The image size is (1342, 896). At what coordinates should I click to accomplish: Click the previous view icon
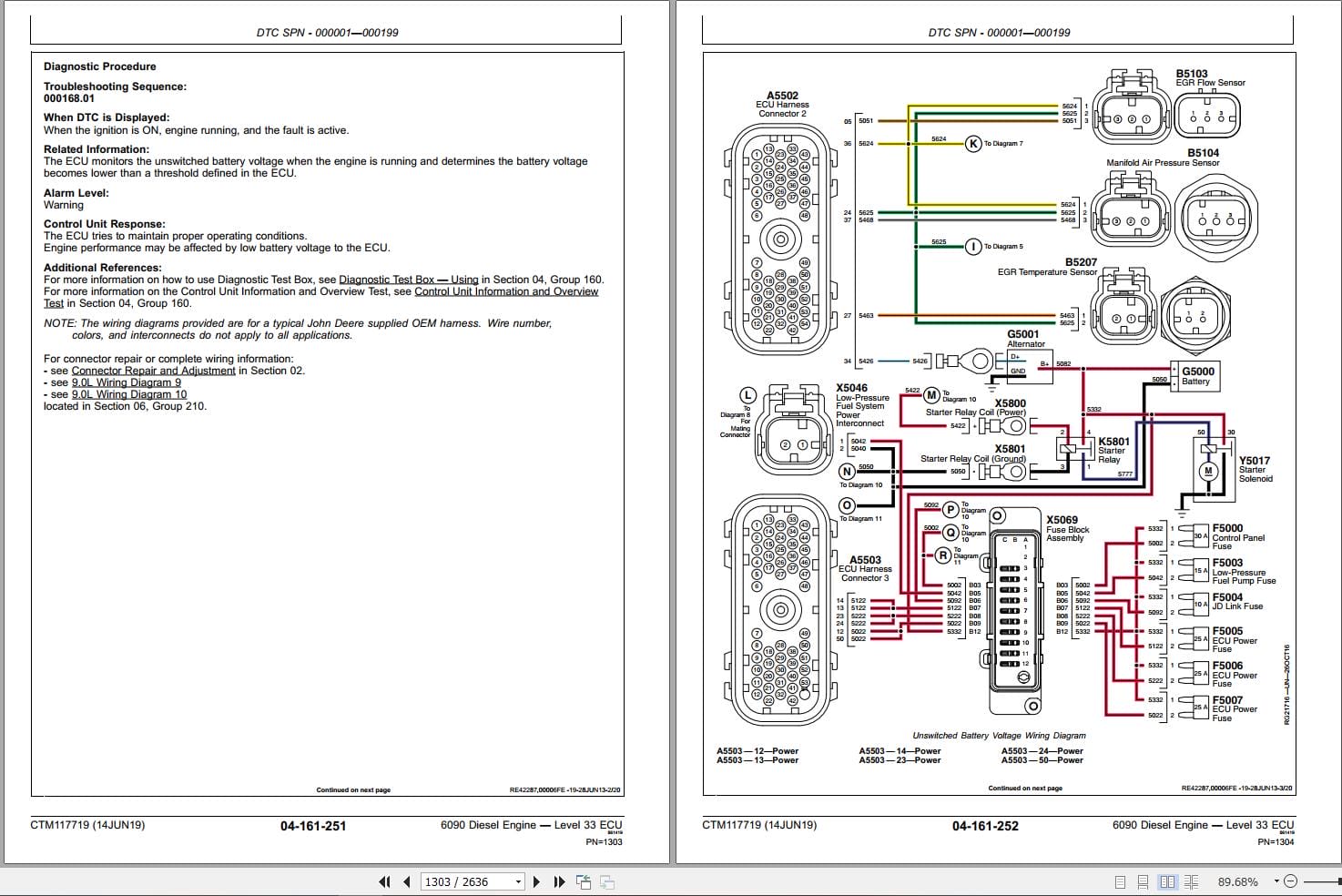(583, 881)
